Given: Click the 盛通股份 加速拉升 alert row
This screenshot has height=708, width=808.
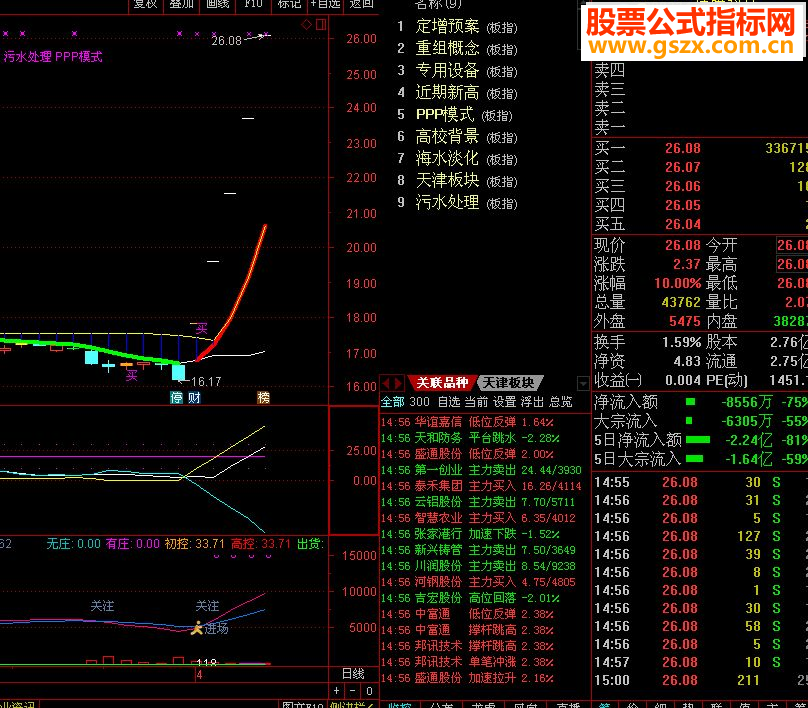Looking at the screenshot, I should point(467,679).
